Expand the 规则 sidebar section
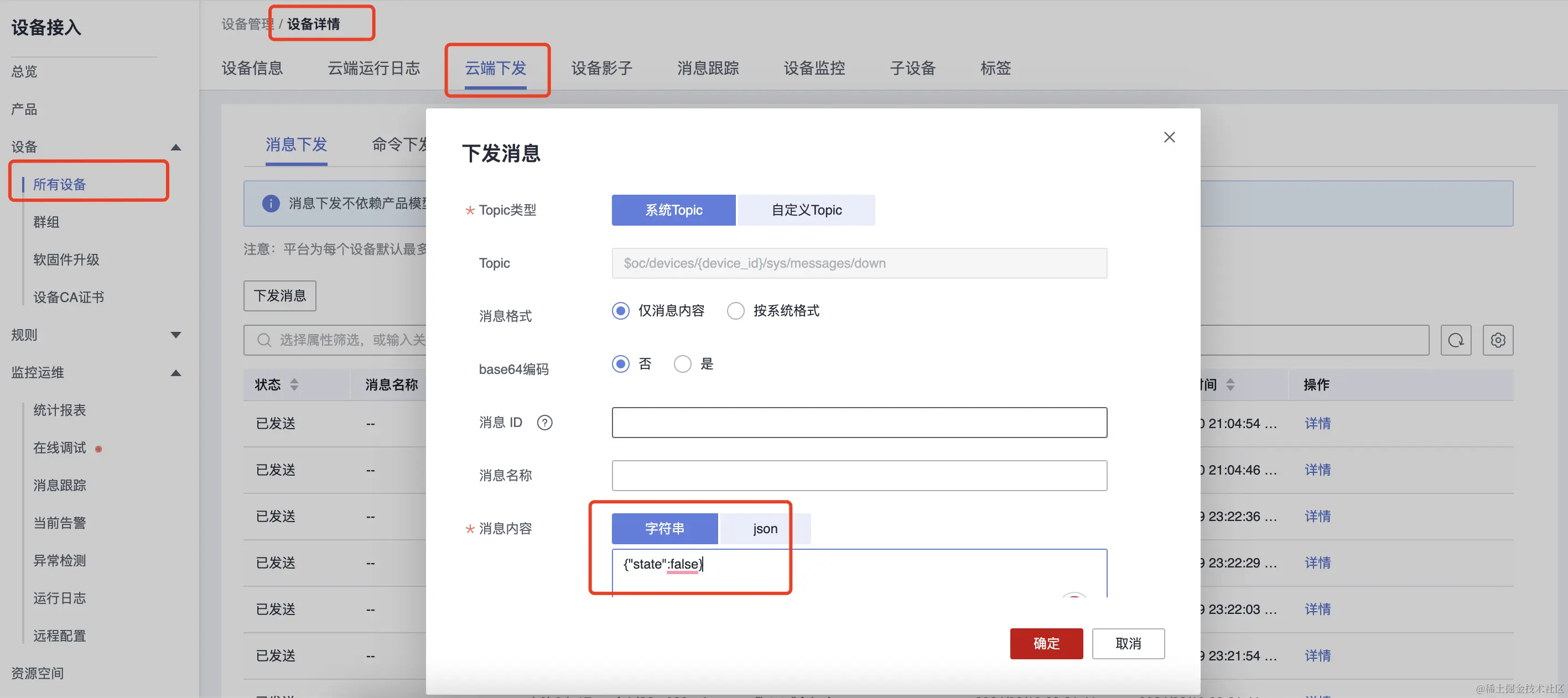This screenshot has height=698, width=1568. coord(176,335)
